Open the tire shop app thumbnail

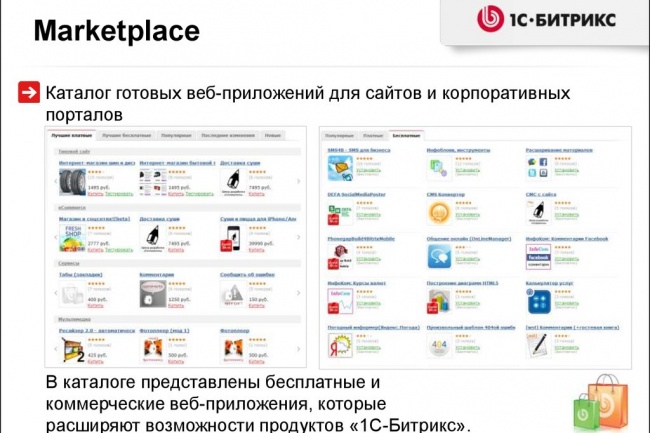click(x=72, y=182)
